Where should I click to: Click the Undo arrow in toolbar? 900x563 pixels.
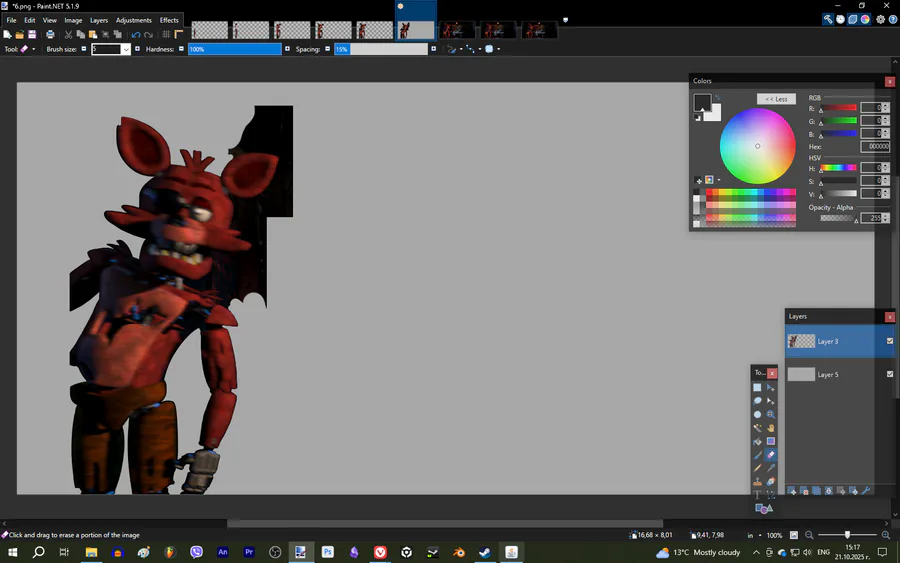pyautogui.click(x=136, y=35)
